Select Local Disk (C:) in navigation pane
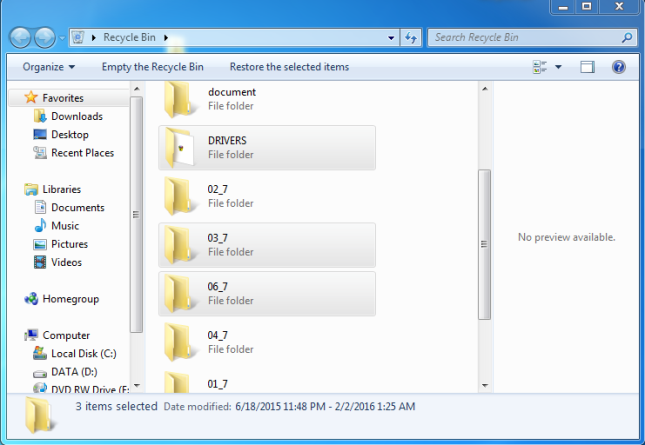Viewport: 645px width, 445px height. coord(83,353)
